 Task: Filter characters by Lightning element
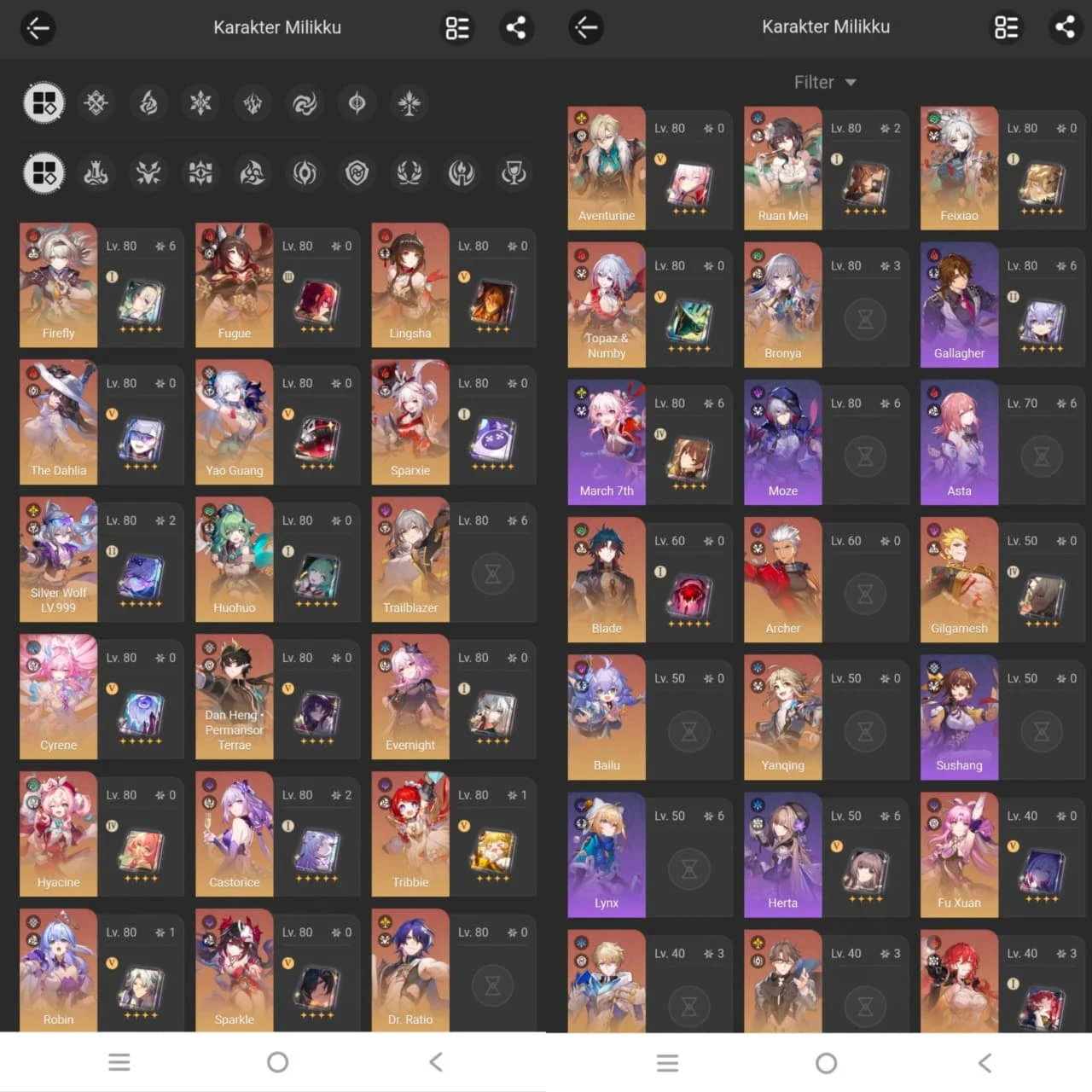tap(253, 103)
